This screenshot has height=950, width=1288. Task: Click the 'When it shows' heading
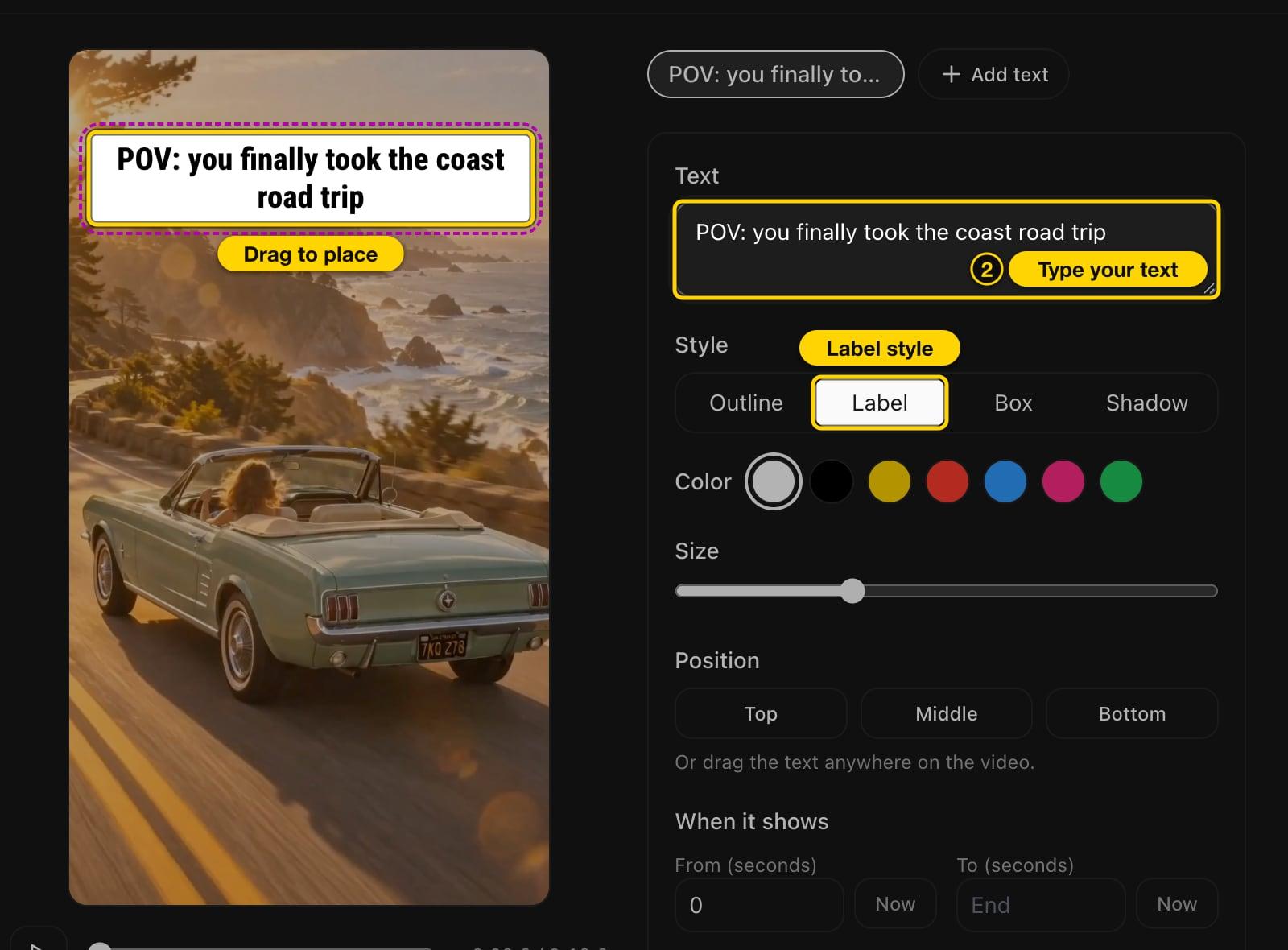(x=752, y=821)
